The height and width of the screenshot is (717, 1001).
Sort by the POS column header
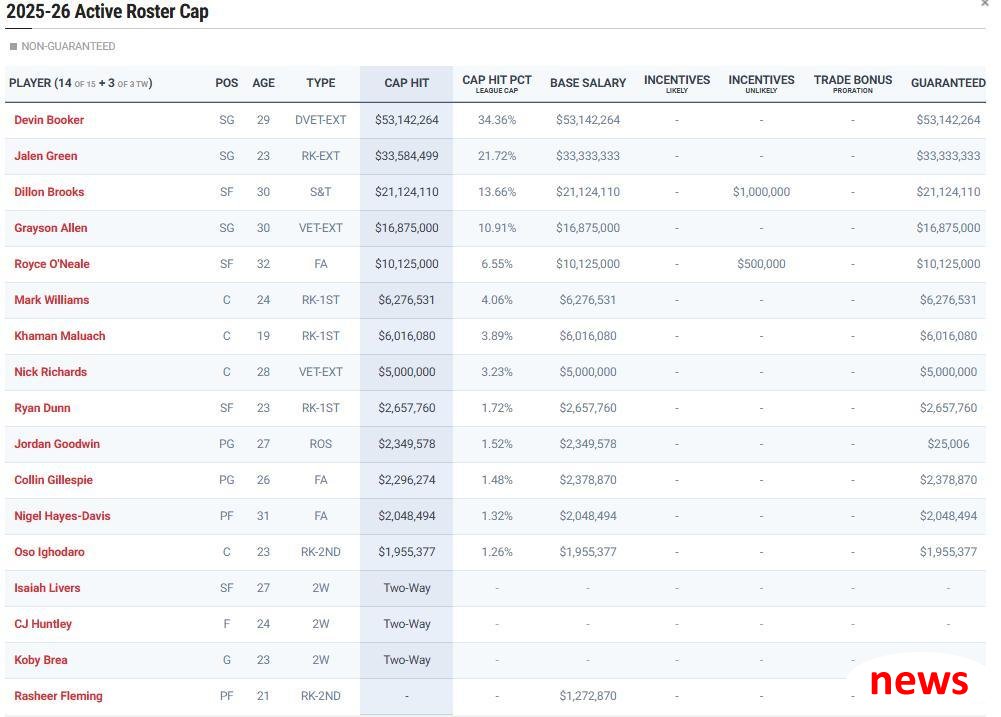click(227, 83)
